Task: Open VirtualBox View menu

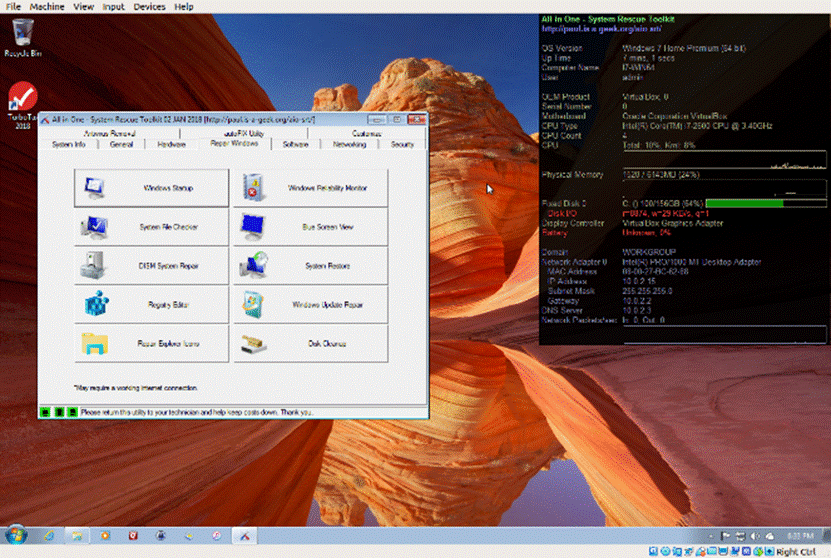Action: tap(83, 6)
